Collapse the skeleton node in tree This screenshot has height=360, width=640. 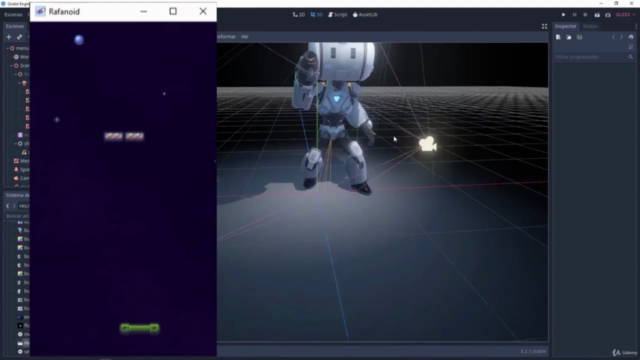pyautogui.click(x=20, y=83)
